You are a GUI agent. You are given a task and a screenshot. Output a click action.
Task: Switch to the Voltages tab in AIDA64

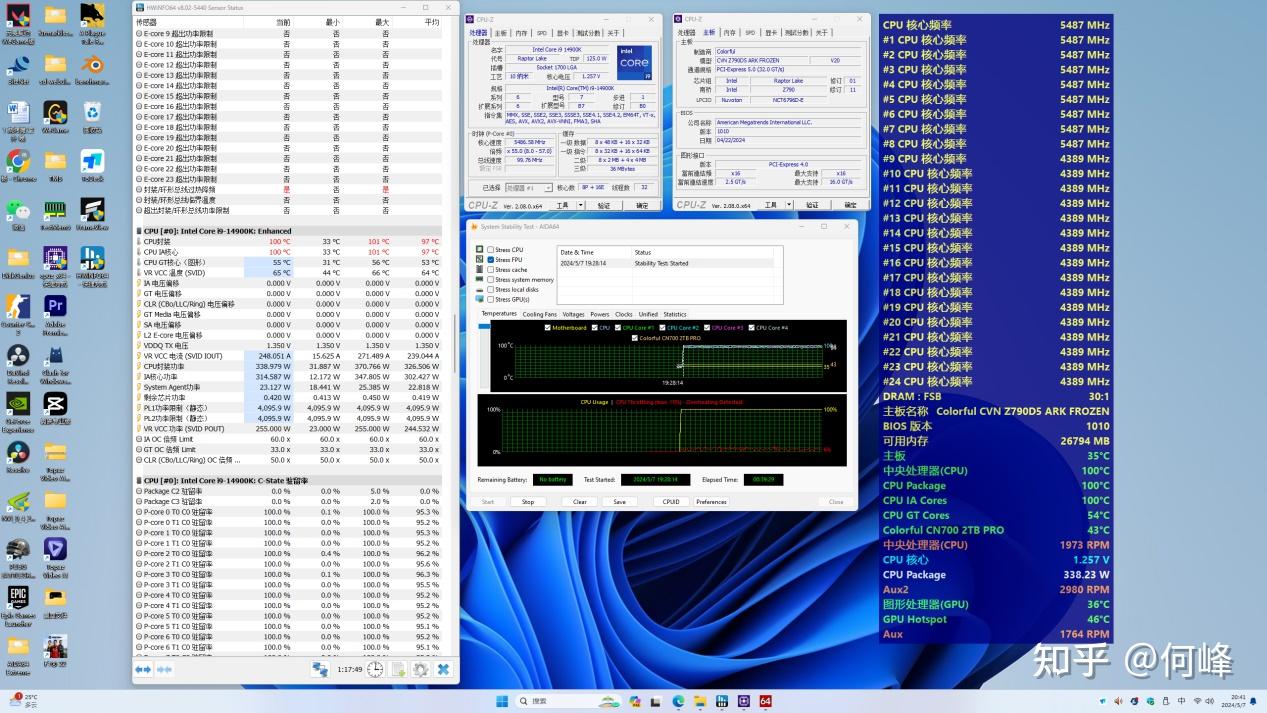coord(573,314)
